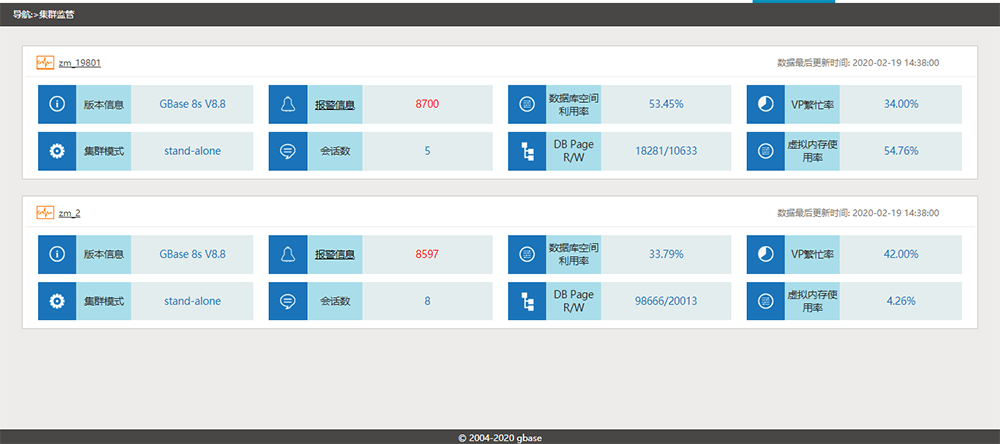Screen dimensions: 1000x444
Task: Open the zm_19801 cluster link
Action: (x=79, y=63)
